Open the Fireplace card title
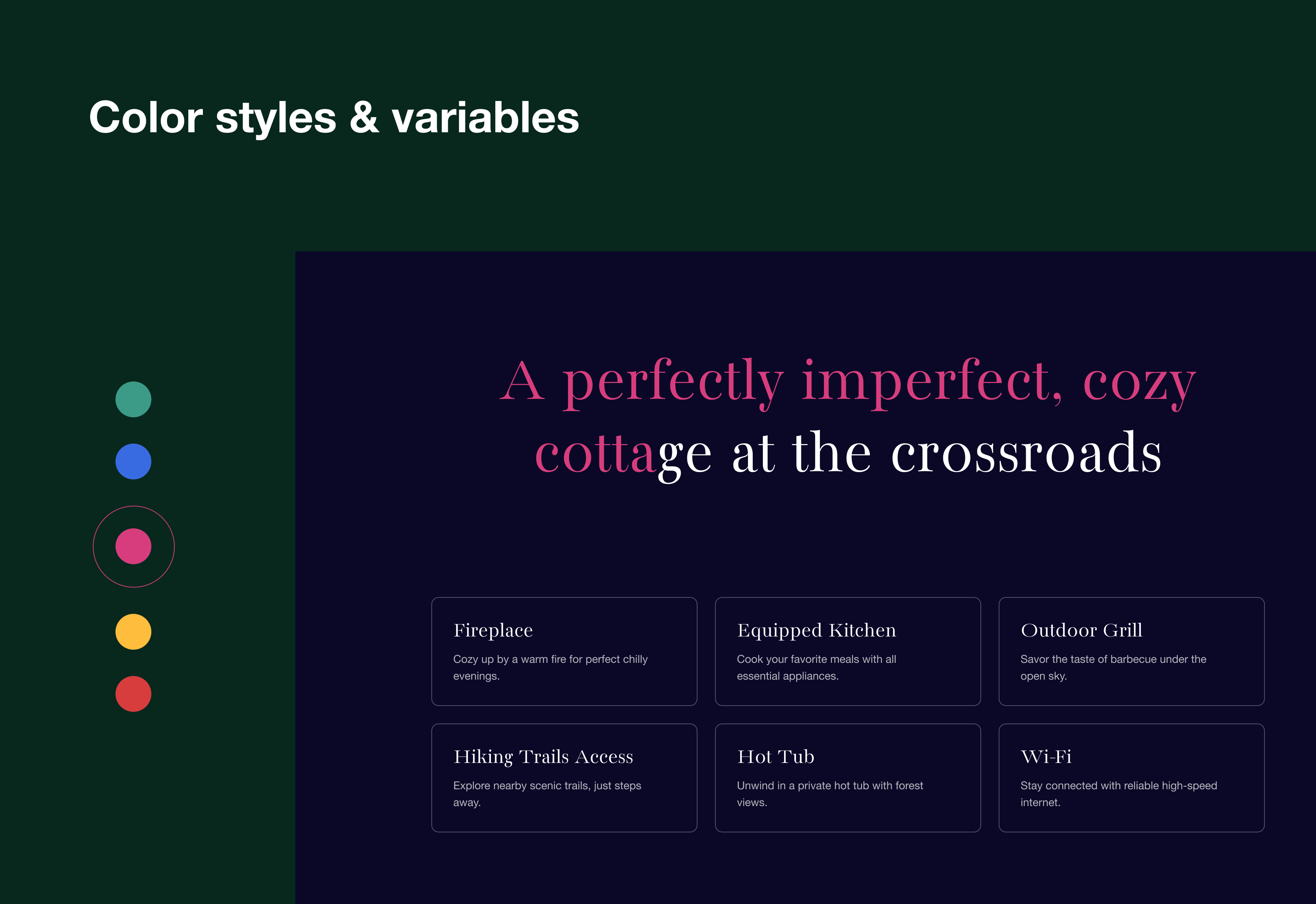The height and width of the screenshot is (904, 1316). point(493,630)
